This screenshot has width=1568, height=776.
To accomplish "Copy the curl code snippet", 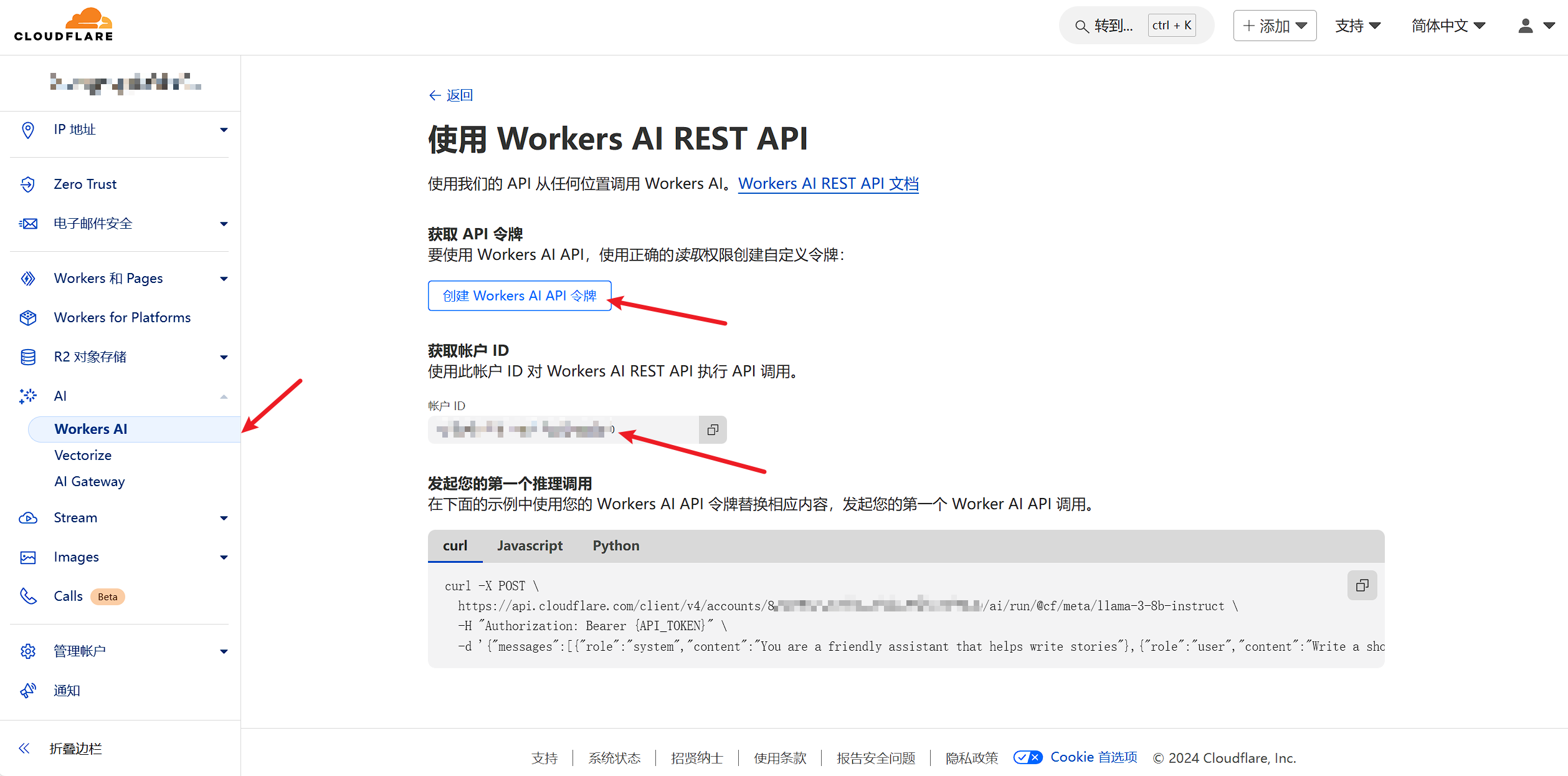I will [x=1362, y=585].
